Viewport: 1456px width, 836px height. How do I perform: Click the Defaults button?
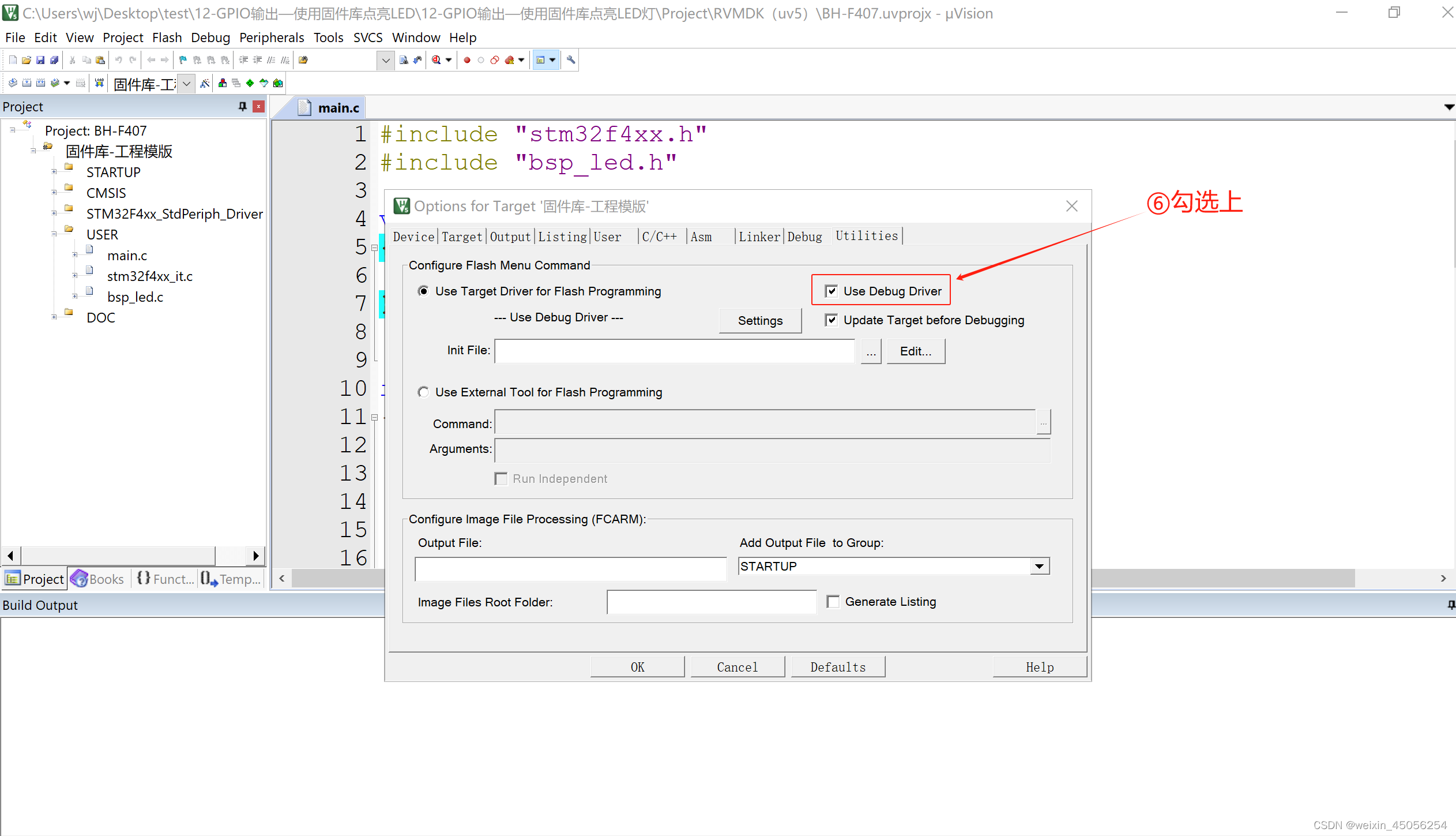pos(838,667)
